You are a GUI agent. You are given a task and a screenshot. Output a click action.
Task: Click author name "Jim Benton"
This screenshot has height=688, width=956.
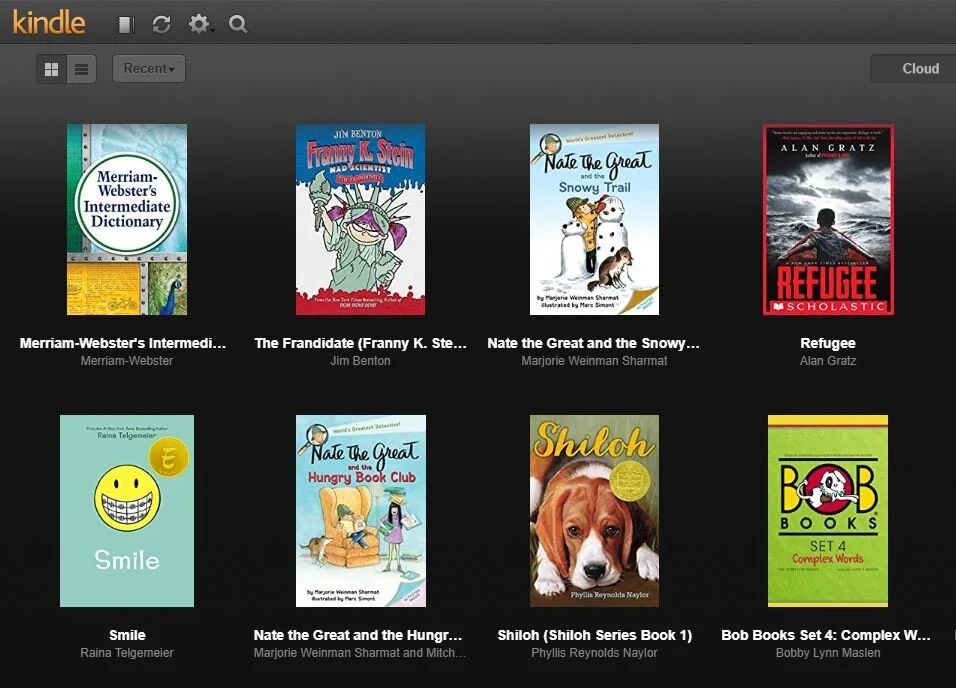360,361
